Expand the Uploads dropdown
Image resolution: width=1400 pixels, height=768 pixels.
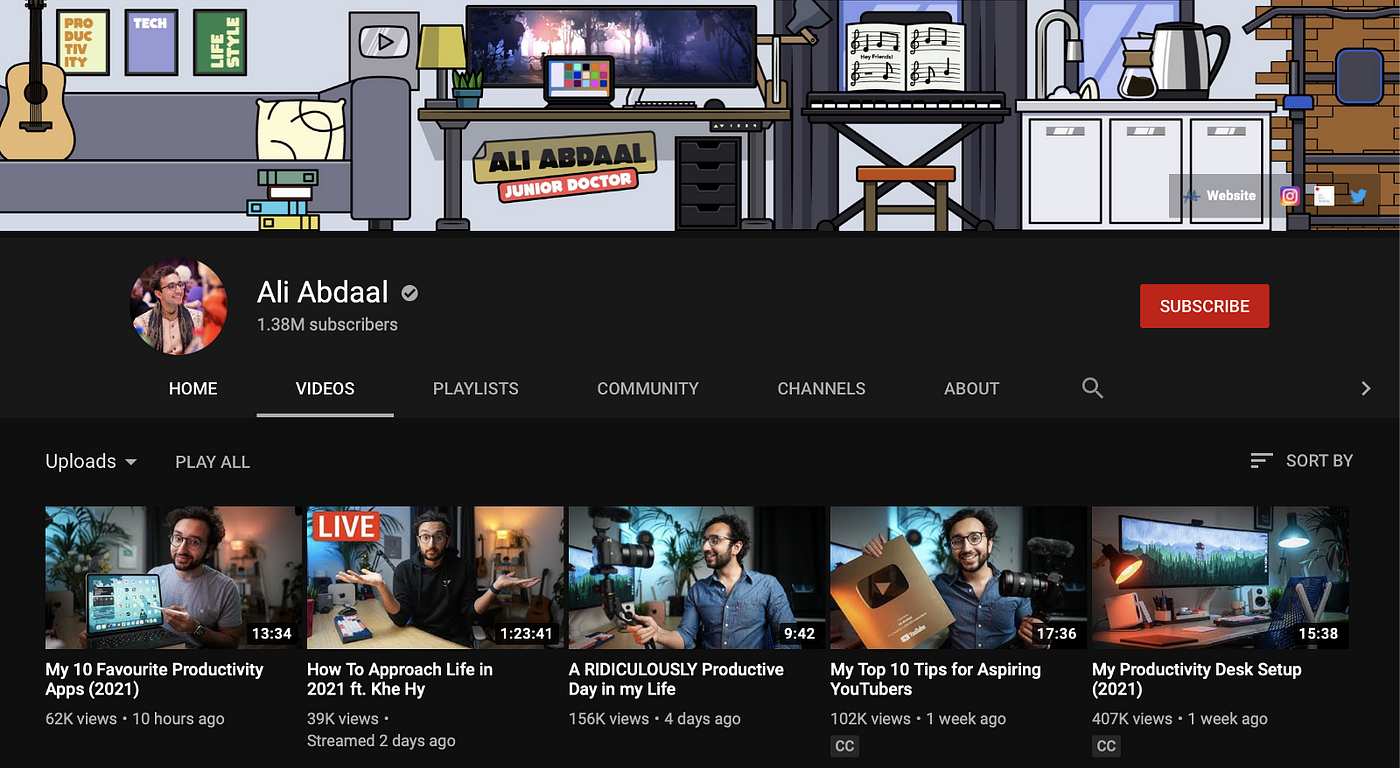[x=91, y=461]
